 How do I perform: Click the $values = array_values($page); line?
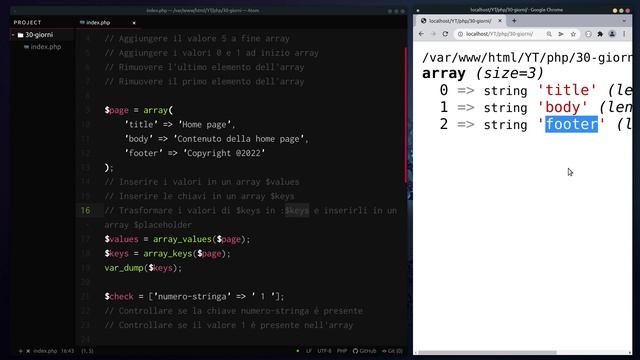click(177, 239)
